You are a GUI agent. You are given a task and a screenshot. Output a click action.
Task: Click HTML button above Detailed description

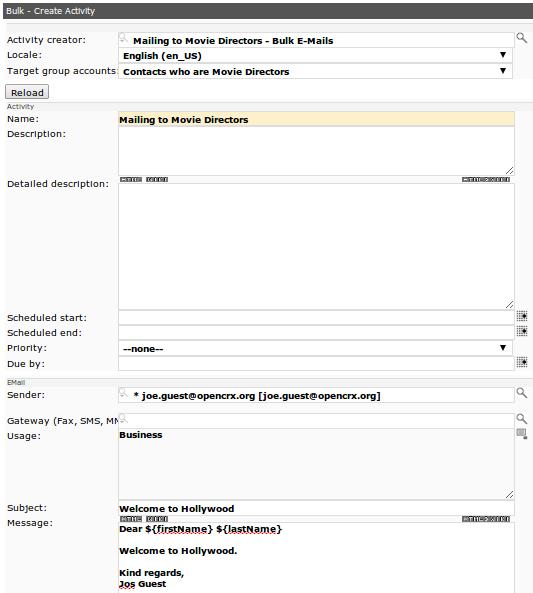(x=131, y=180)
